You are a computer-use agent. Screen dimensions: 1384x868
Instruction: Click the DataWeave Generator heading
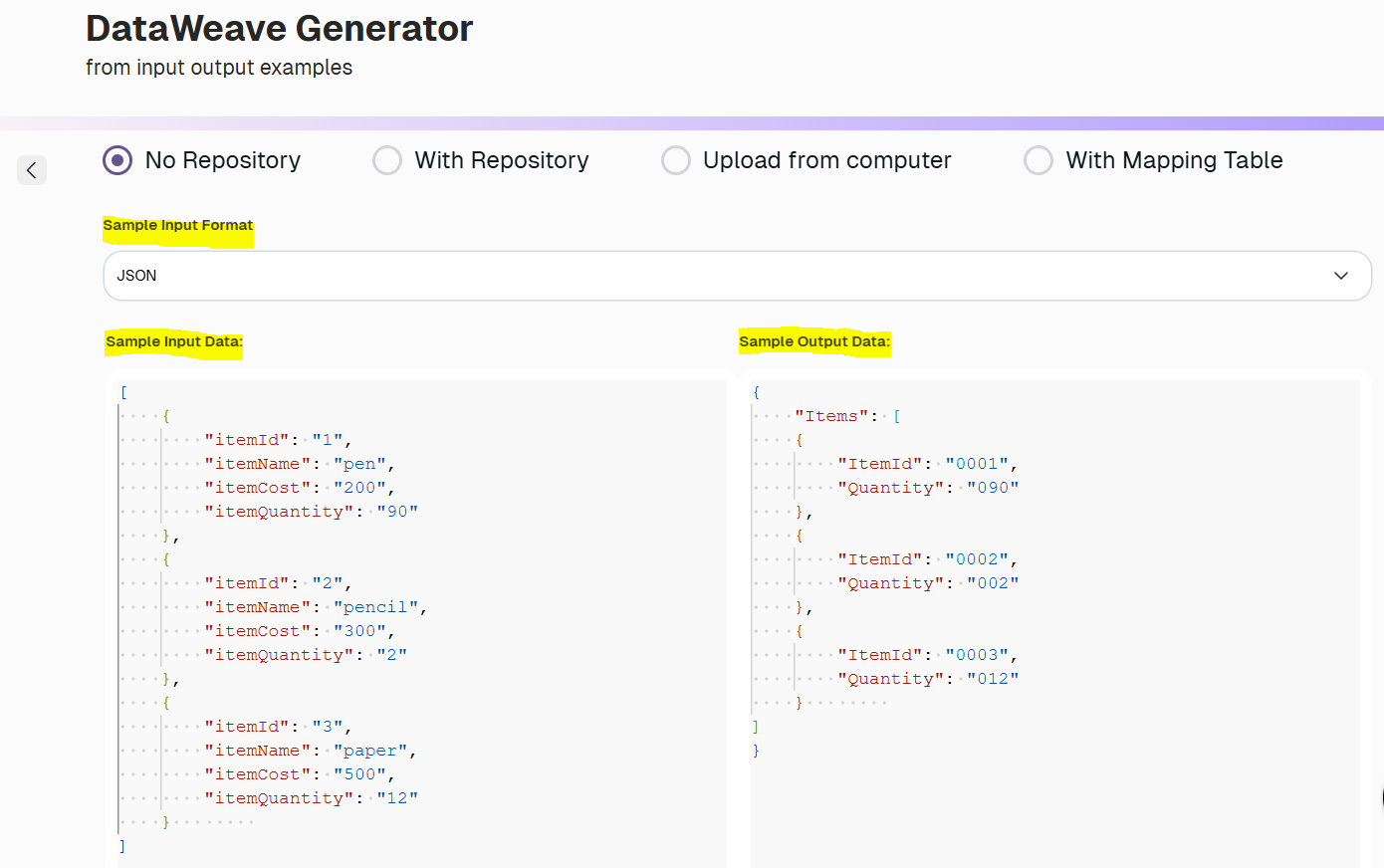point(279,28)
